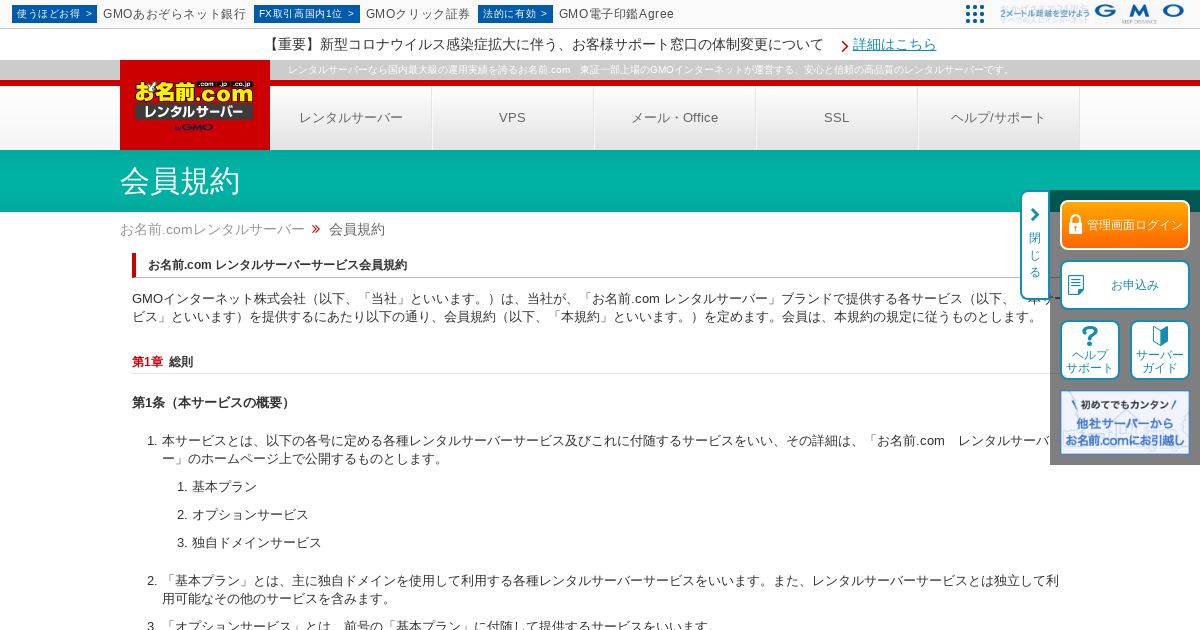This screenshot has width=1200, height=630.
Task: Open GMOクリック証券 link
Action: (418, 14)
